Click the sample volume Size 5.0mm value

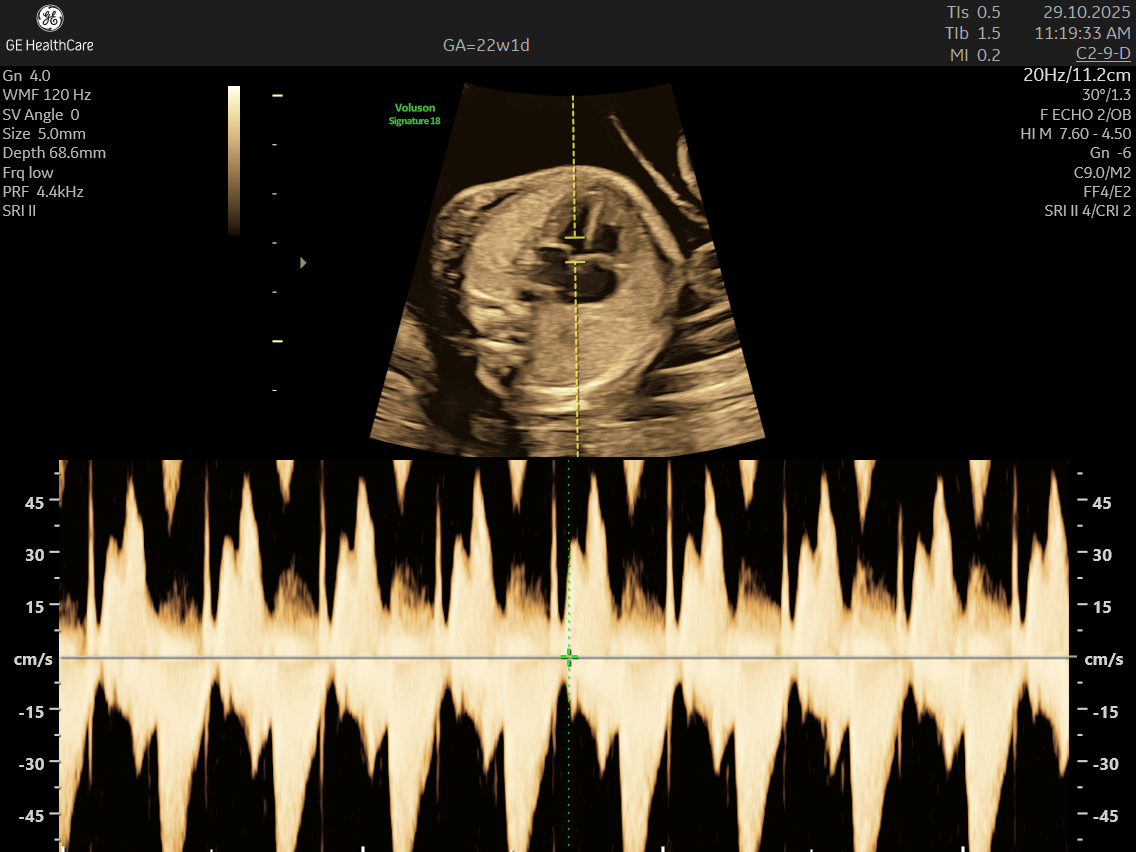[x=44, y=134]
